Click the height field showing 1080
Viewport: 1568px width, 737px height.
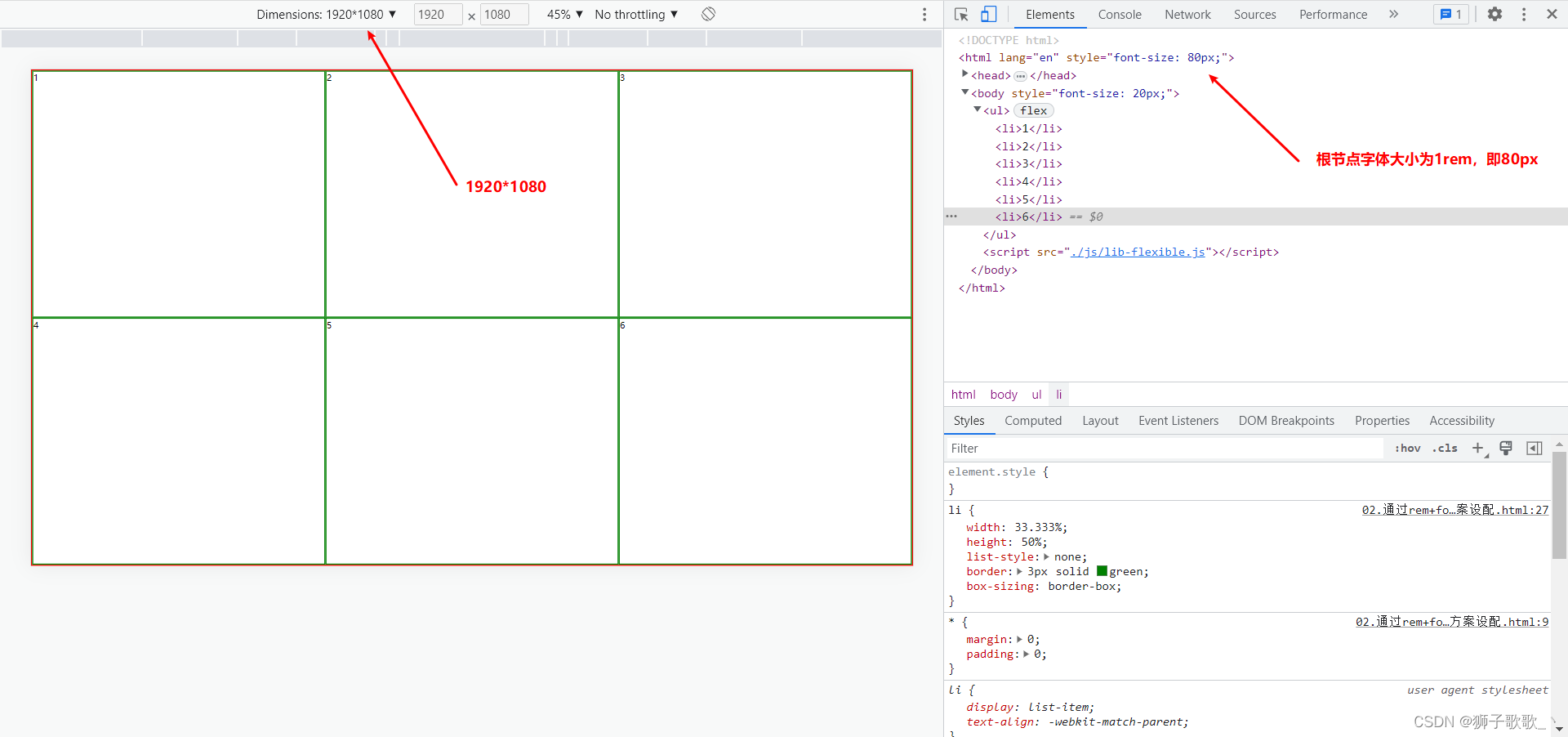504,14
